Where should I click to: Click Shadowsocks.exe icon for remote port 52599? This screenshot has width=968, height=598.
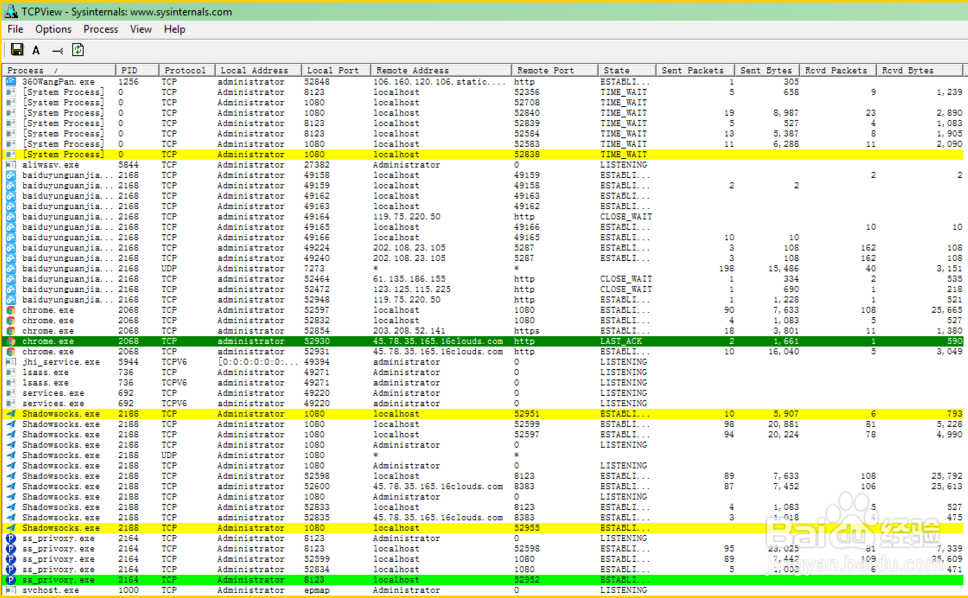pos(11,424)
